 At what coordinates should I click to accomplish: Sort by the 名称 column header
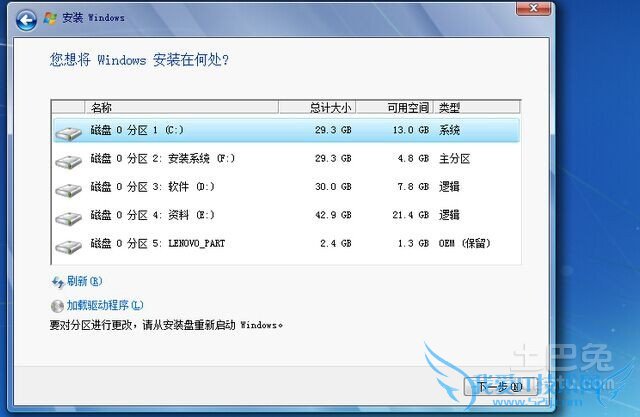pos(182,108)
